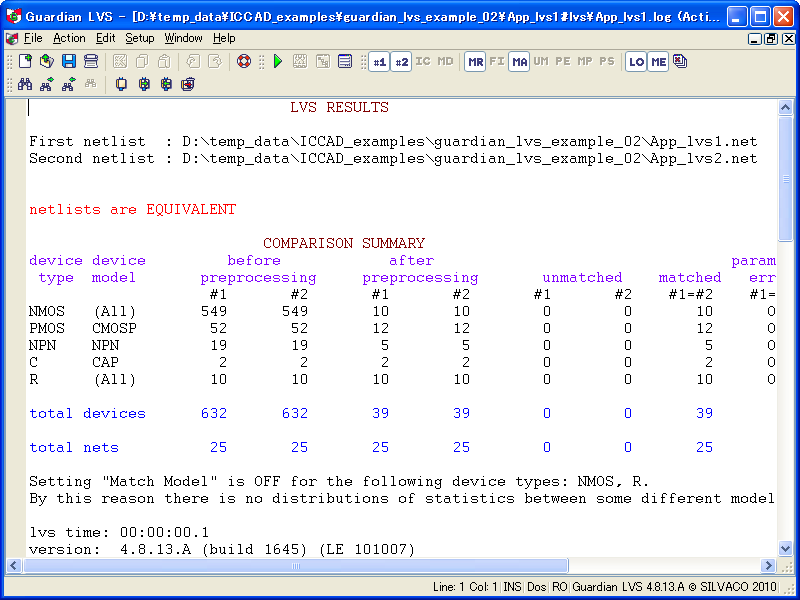Click the 'COMPARISON SUMMARY' heading
This screenshot has height=600, width=800.
344,243
